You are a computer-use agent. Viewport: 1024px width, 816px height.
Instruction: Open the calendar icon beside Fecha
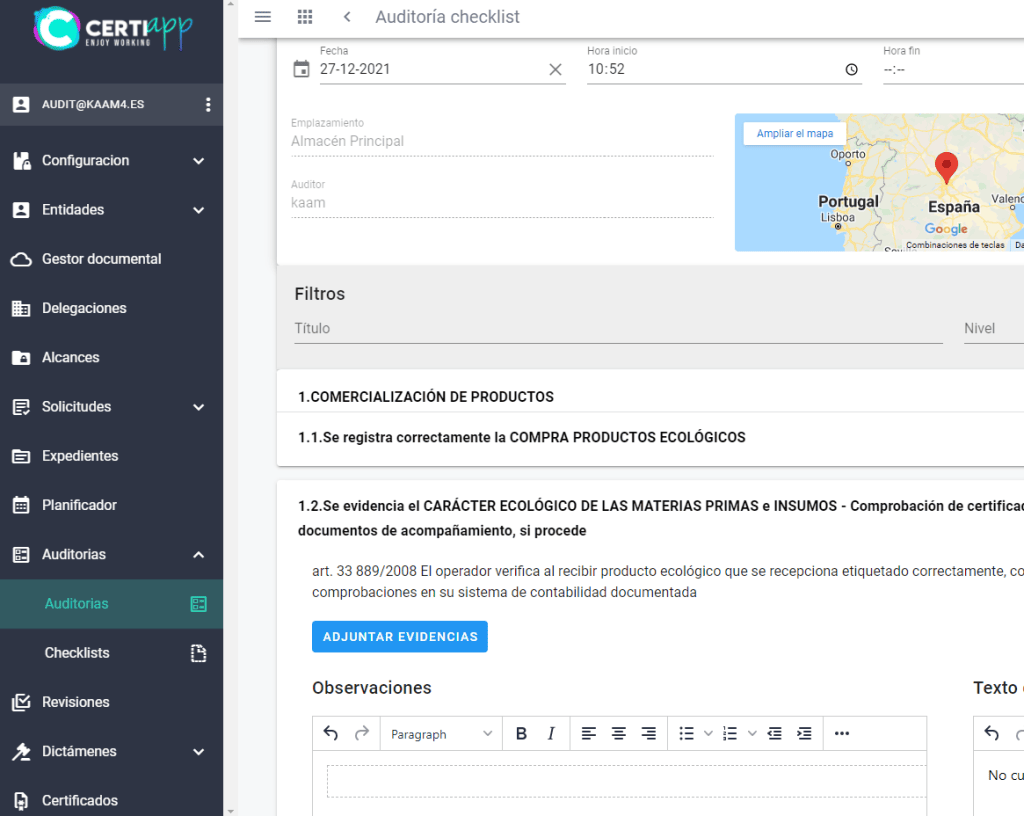pyautogui.click(x=301, y=69)
